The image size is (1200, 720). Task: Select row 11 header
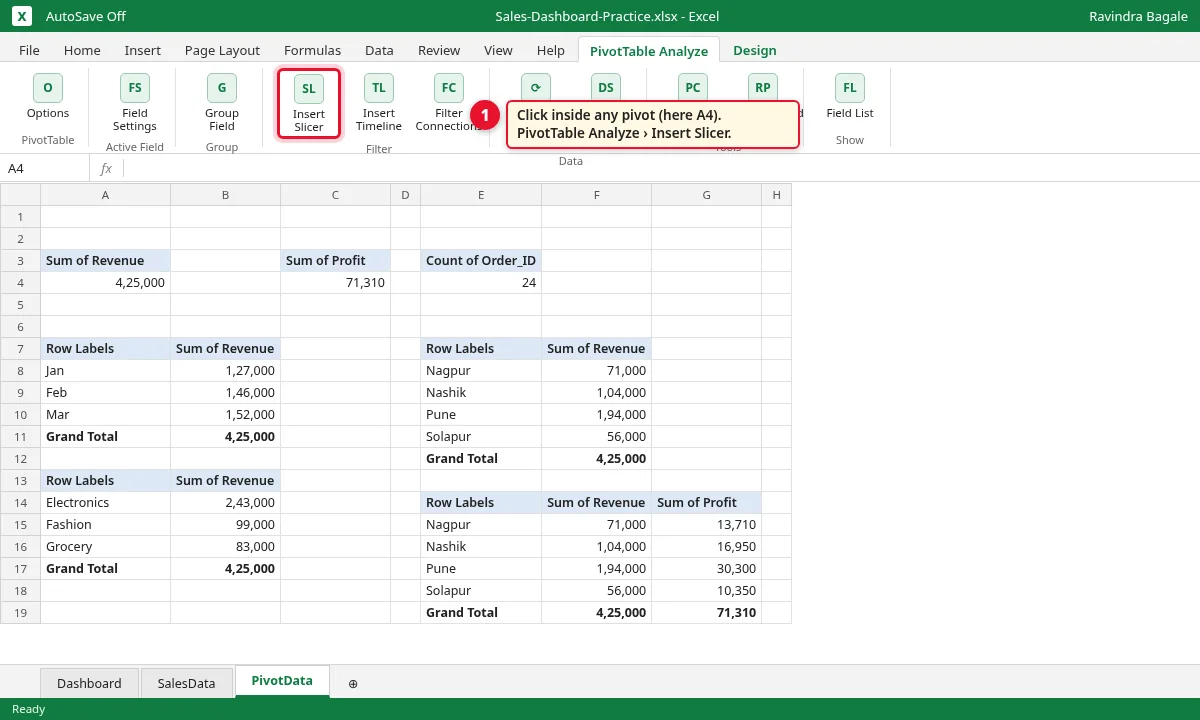pos(20,437)
